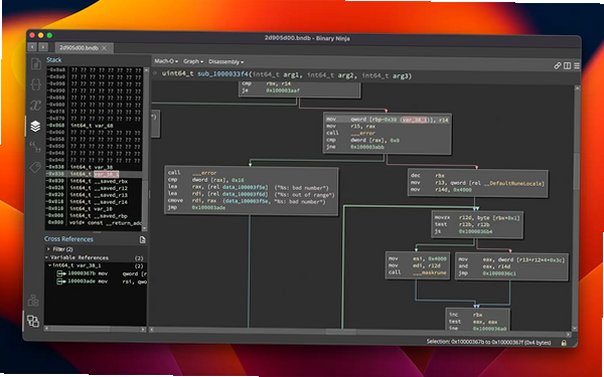The width and height of the screenshot is (604, 377).
Task: Click arg1 in function signature
Action: 292,75
